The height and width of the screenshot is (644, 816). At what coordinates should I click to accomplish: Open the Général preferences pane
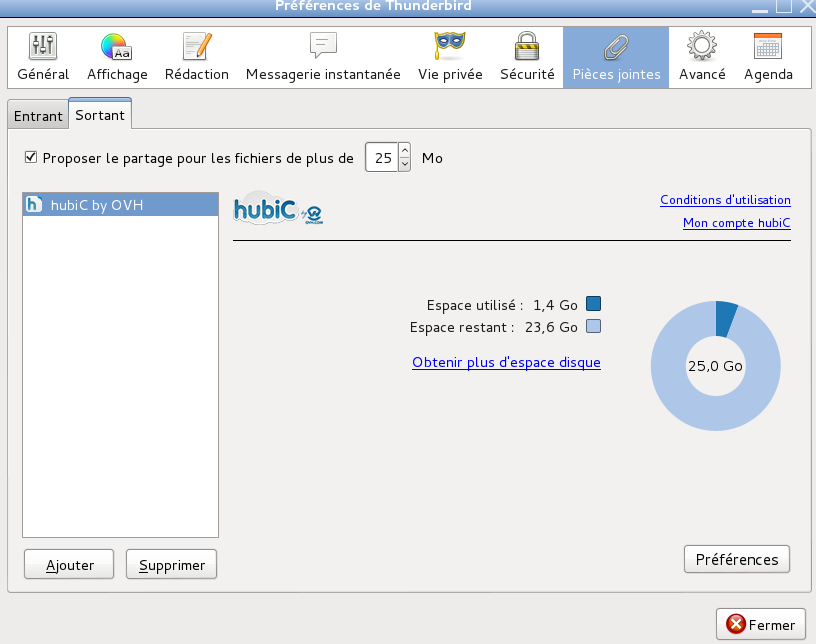pos(43,57)
